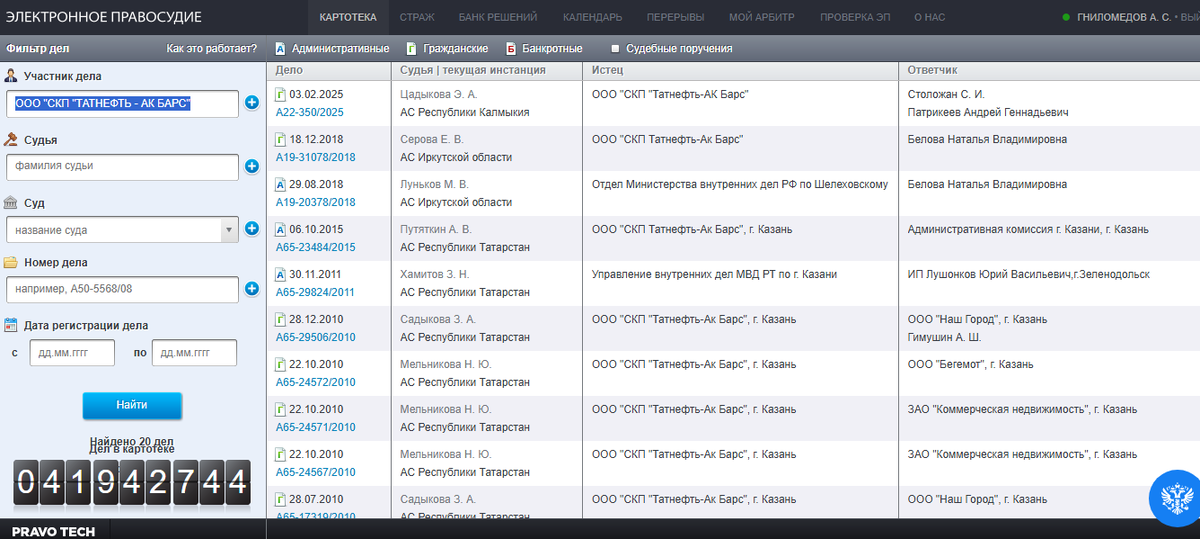This screenshot has width=1200, height=539.
Task: Click the Найти search button
Action: click(132, 405)
